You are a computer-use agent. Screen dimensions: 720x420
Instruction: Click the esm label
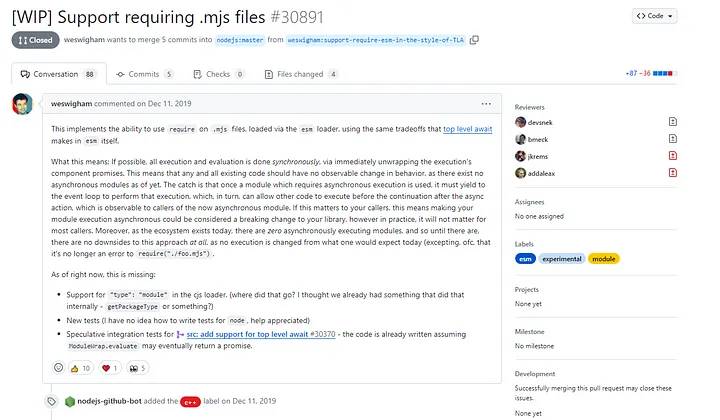click(x=525, y=259)
